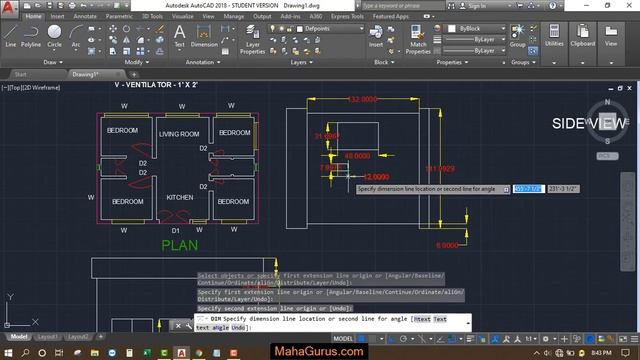The image size is (640, 360).
Task: Expand the Block panel
Action: pos(384,62)
